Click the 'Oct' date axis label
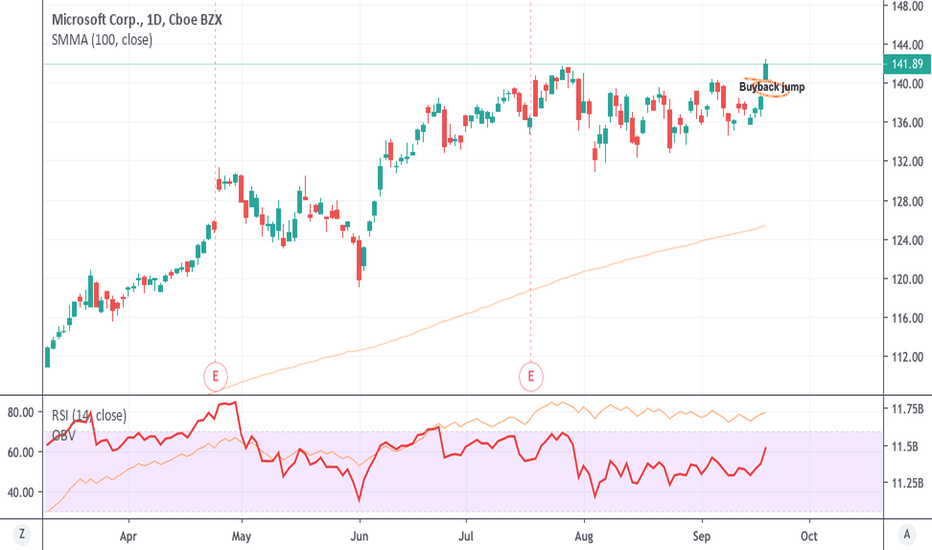This screenshot has width=932, height=550. pyautogui.click(x=808, y=536)
